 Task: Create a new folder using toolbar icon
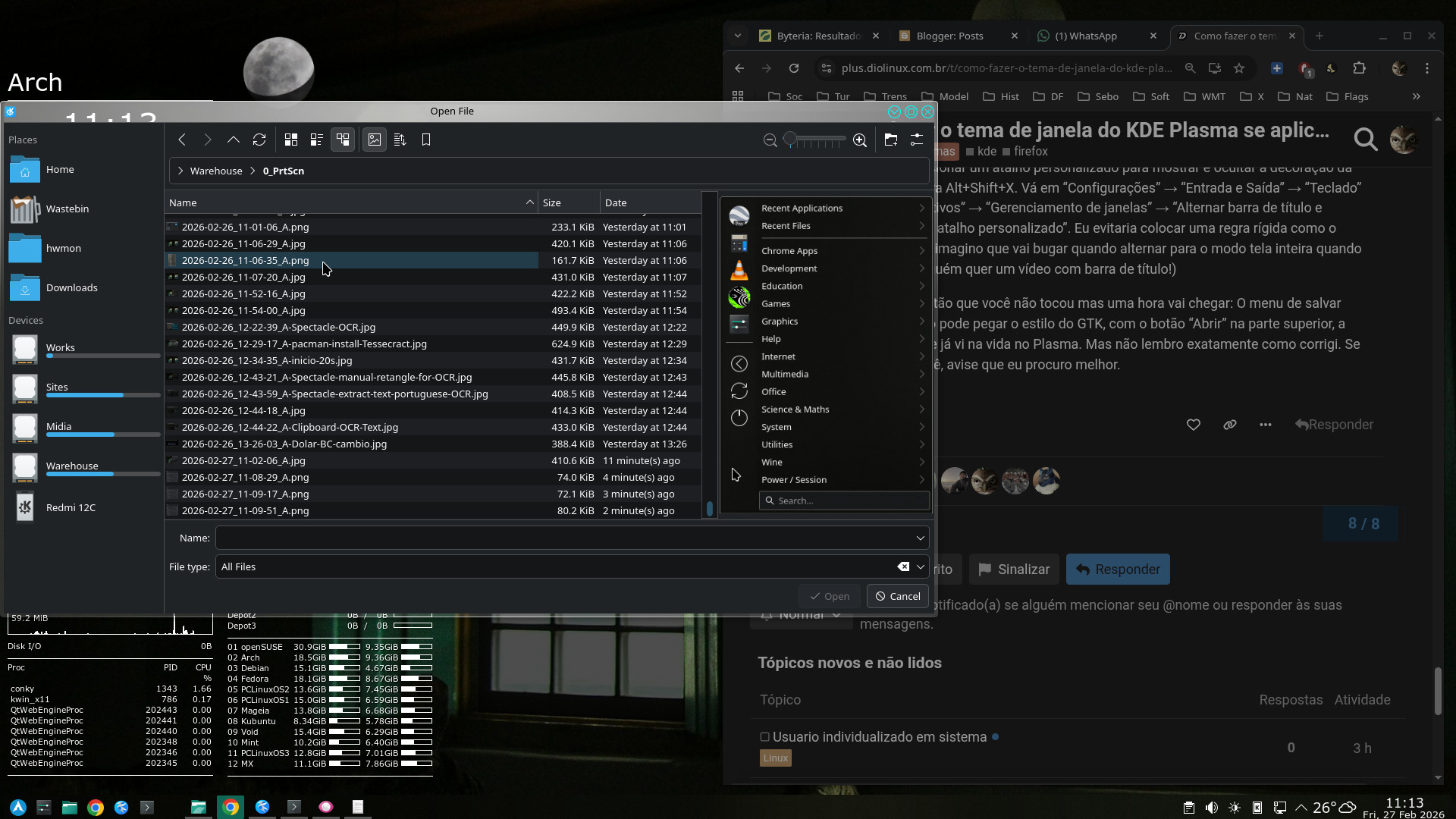(x=891, y=140)
